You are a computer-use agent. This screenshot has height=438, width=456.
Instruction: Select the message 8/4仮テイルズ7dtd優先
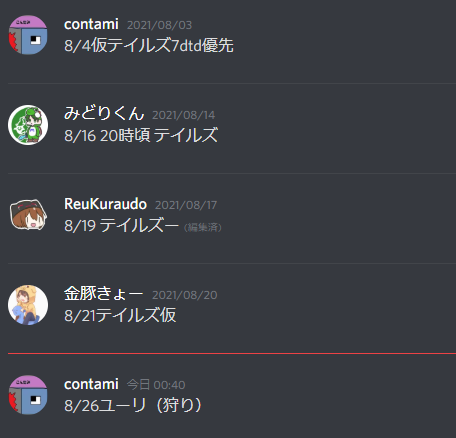(x=149, y=45)
